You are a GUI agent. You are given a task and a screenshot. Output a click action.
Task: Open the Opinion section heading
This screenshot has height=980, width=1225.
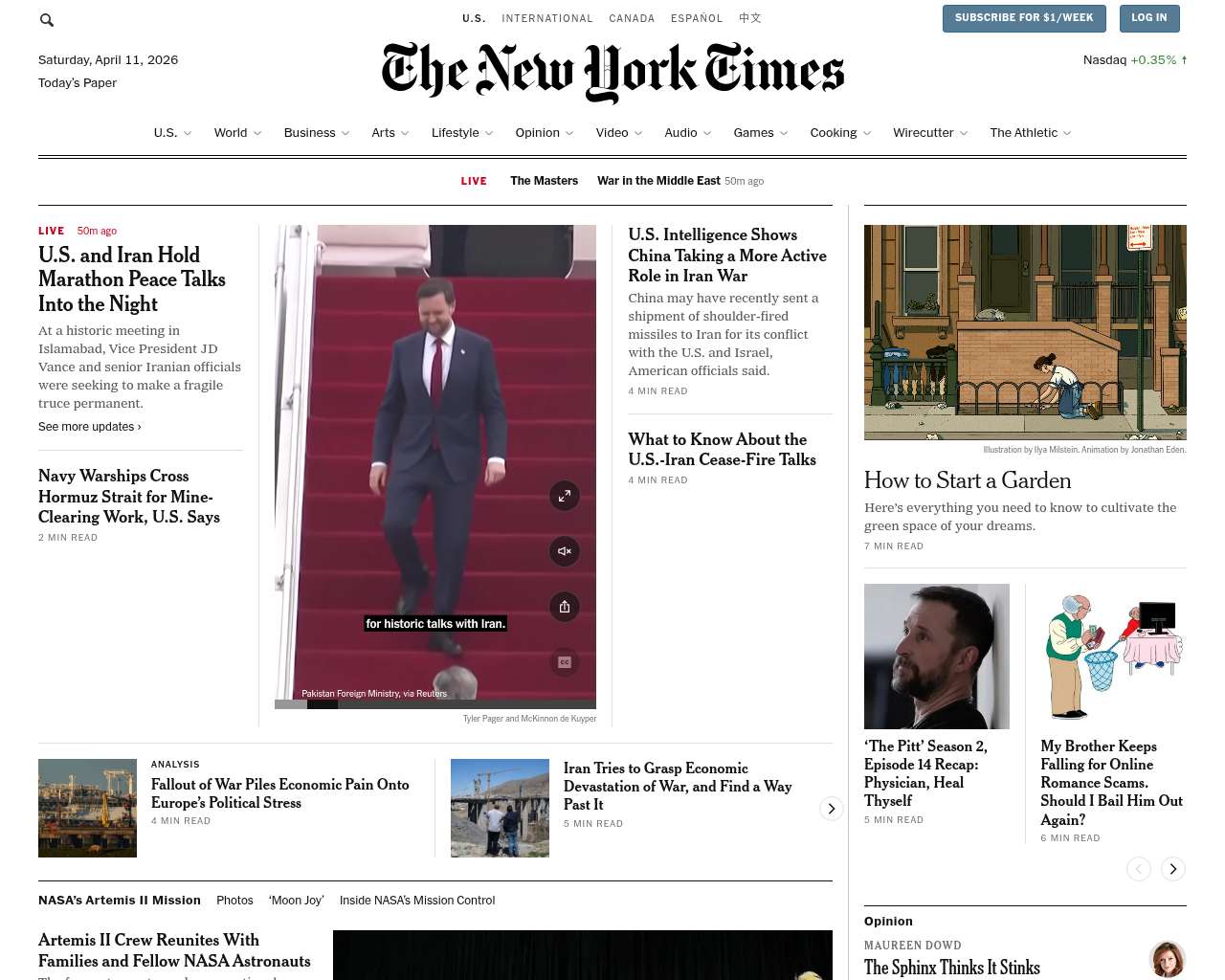[888, 922]
